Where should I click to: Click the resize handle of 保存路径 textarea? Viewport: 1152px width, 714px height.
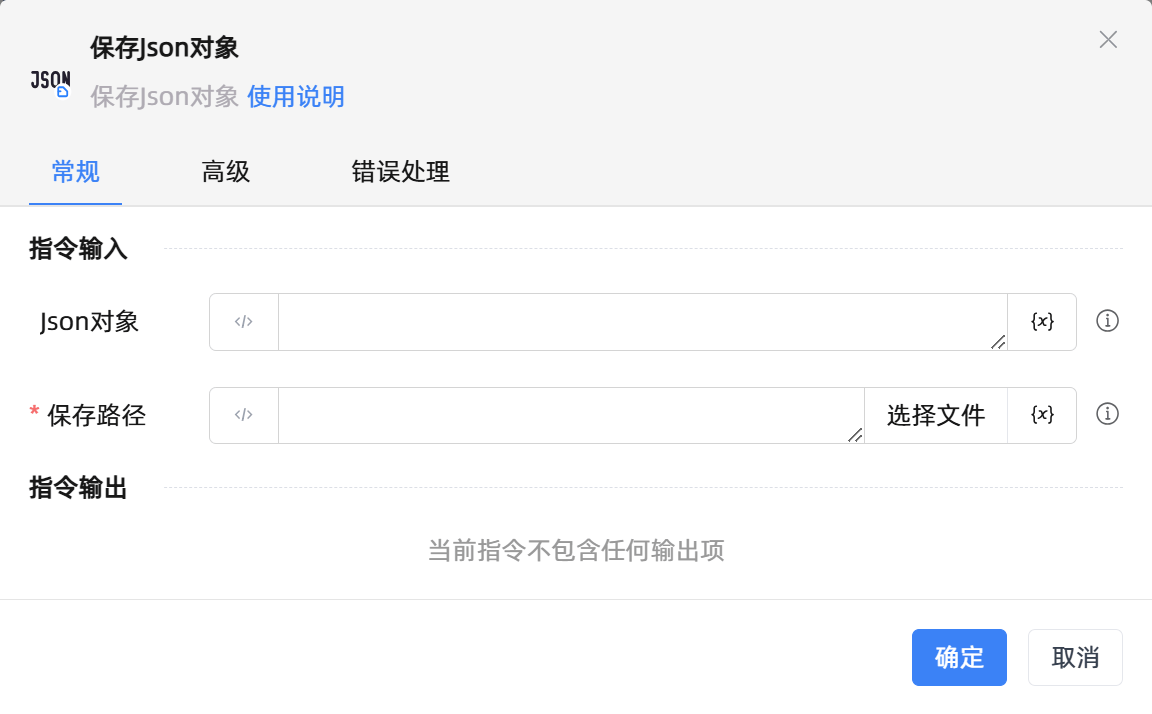click(x=855, y=437)
